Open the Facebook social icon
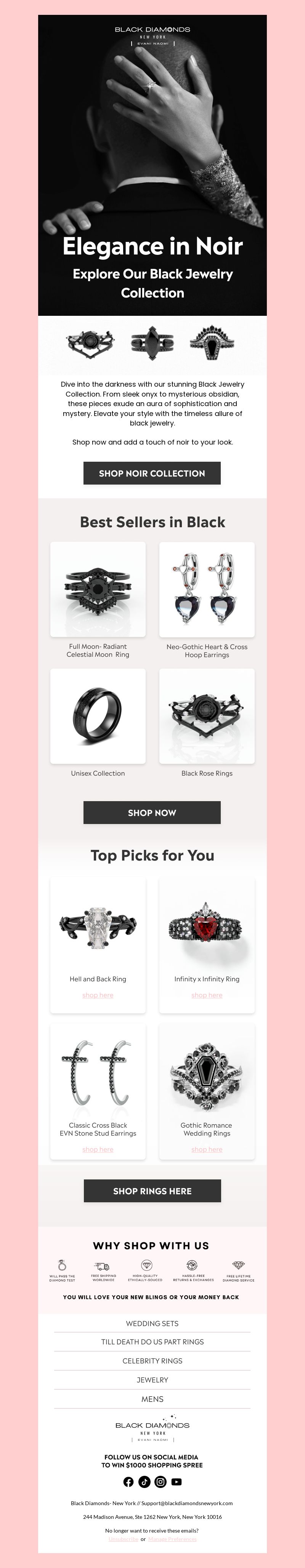Viewport: 305px width, 1568px height. coord(128,1482)
